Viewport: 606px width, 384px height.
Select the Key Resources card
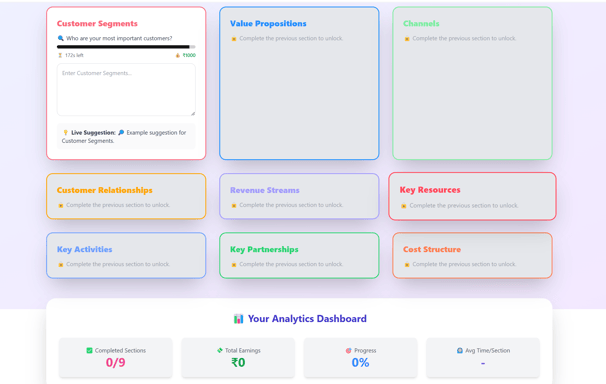[x=472, y=196]
